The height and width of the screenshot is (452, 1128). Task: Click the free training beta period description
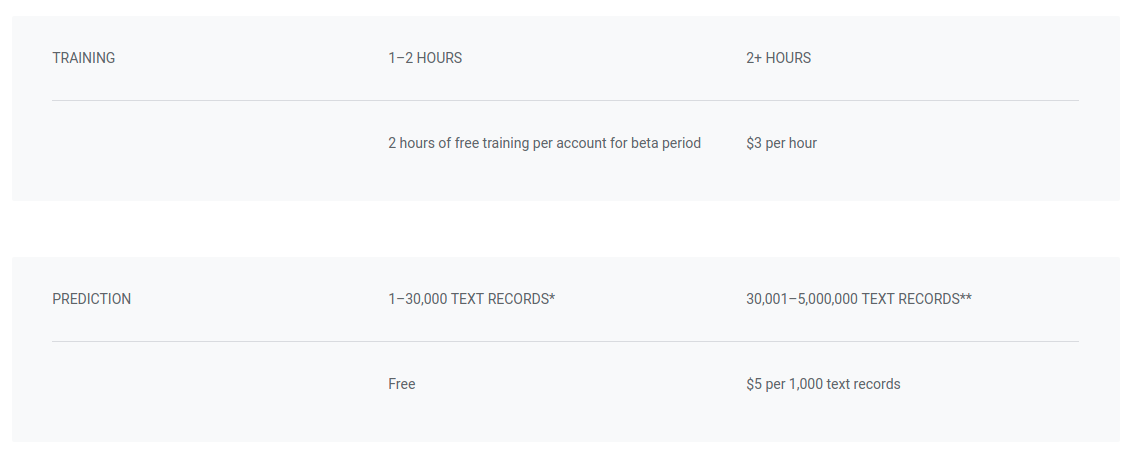(x=544, y=143)
